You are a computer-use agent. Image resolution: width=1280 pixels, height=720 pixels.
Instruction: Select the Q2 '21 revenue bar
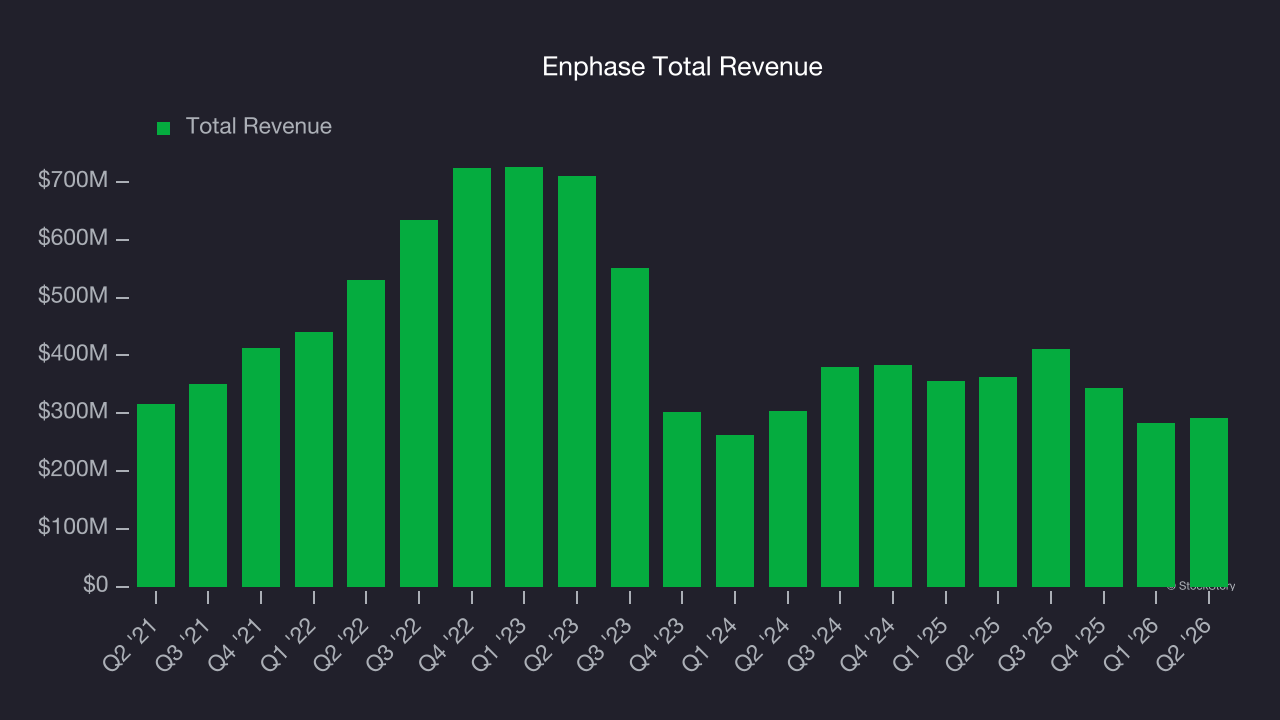(x=156, y=495)
